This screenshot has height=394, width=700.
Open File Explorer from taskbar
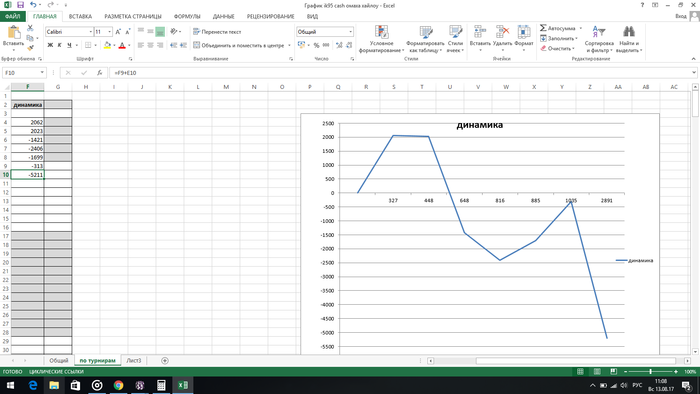(54, 385)
